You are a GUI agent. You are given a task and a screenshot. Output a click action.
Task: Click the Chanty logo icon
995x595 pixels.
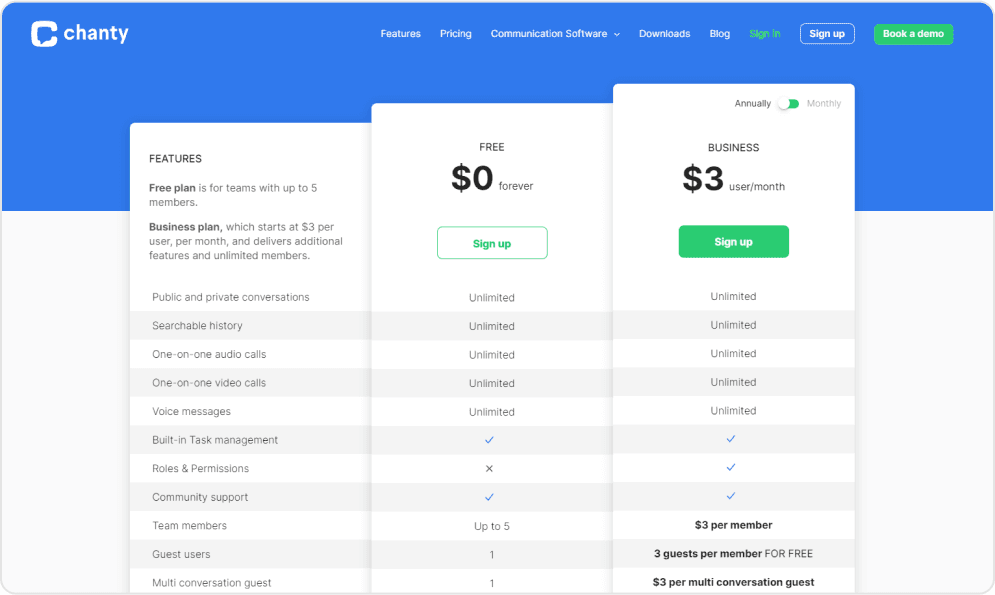[44, 34]
